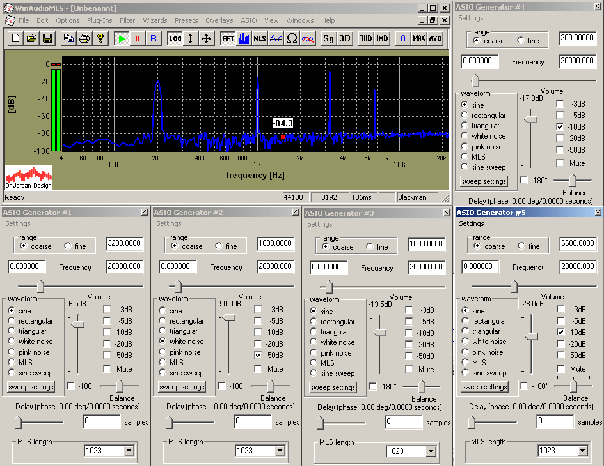Click the Omega impedance toolbar icon

(x=291, y=38)
